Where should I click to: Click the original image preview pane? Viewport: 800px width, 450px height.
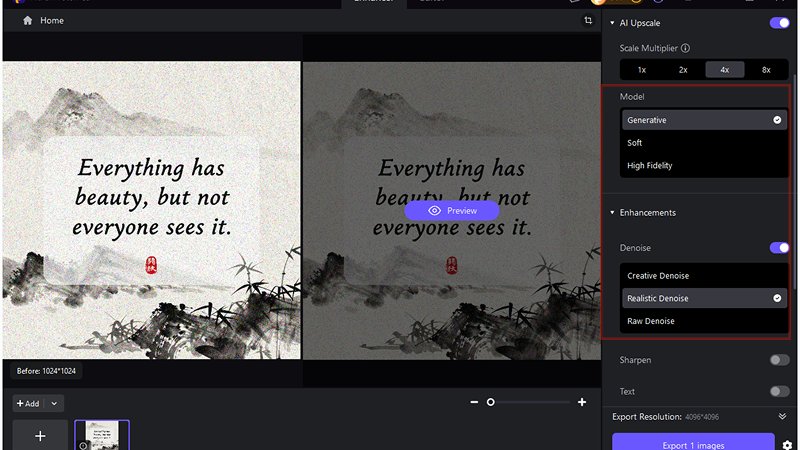(152, 210)
